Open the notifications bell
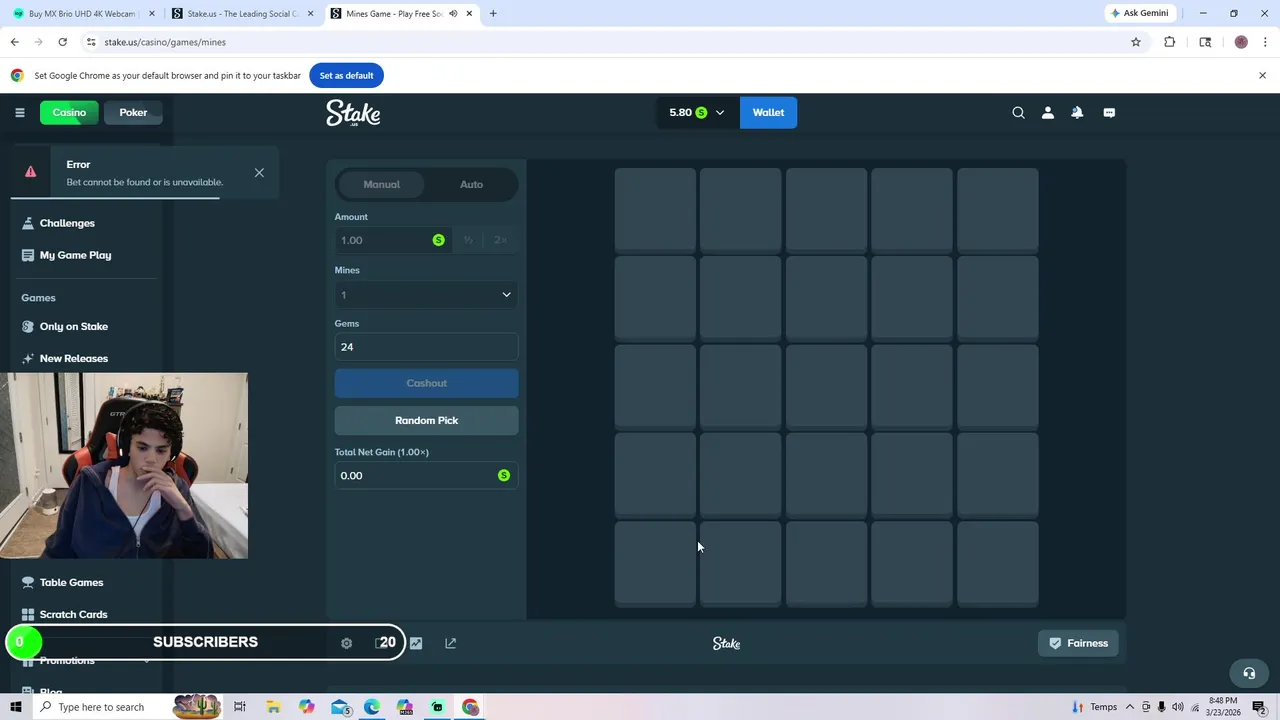The height and width of the screenshot is (720, 1280). click(x=1077, y=112)
